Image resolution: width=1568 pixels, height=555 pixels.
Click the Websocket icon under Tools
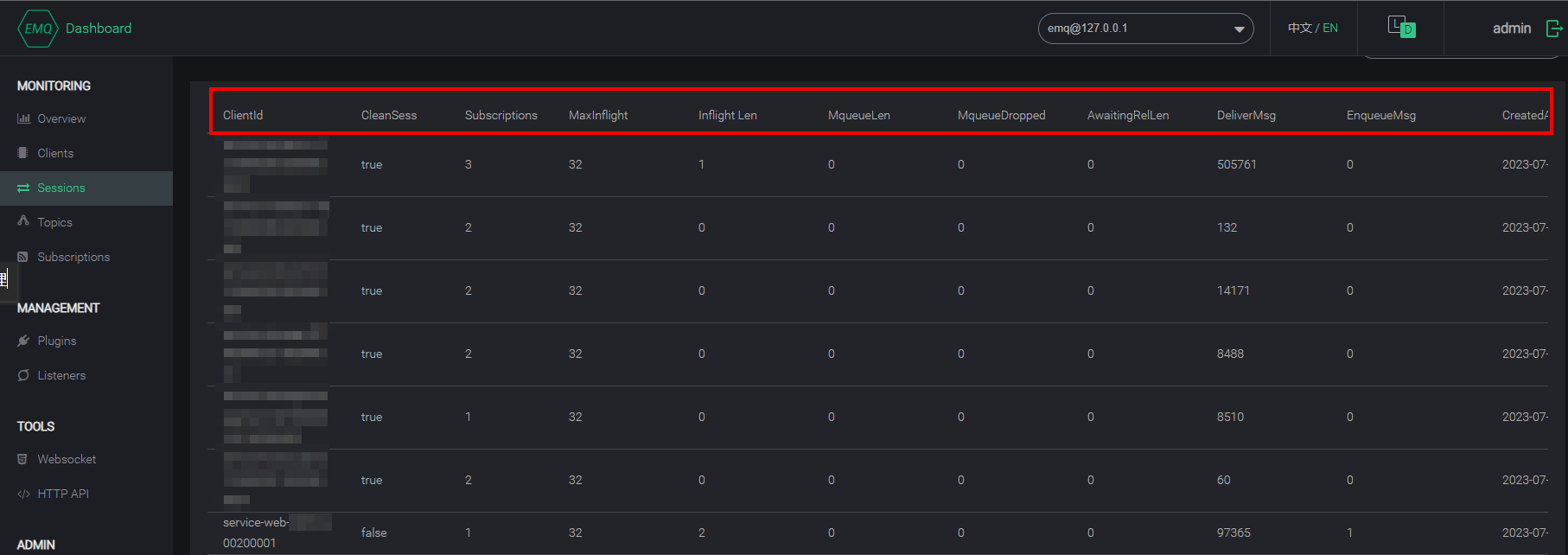pos(23,459)
